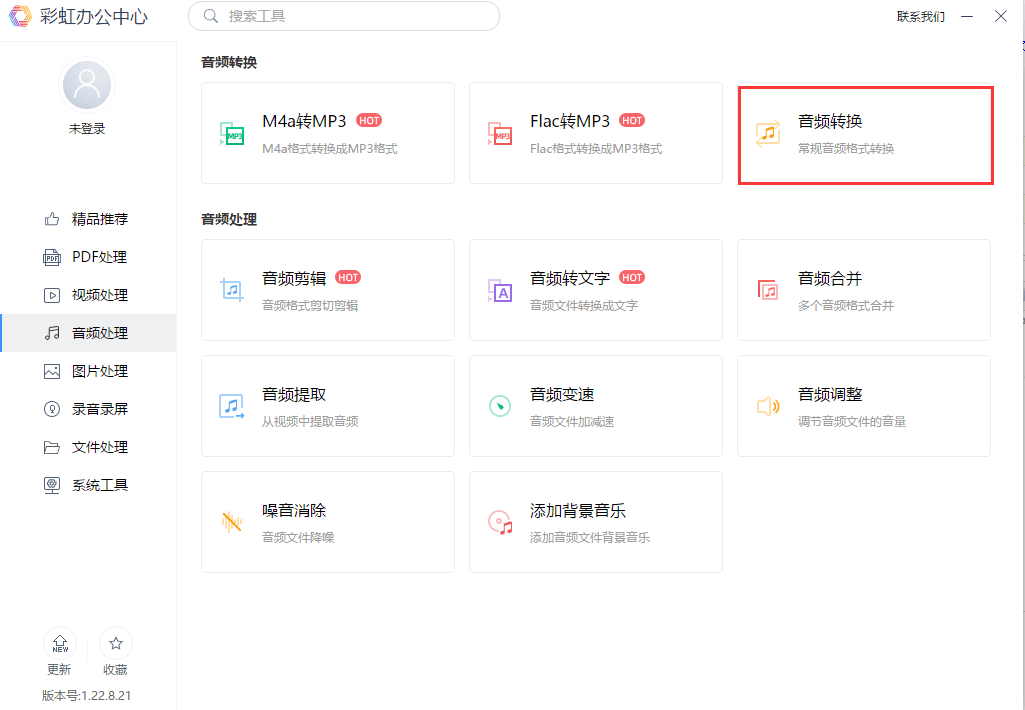Select the 音频转换 icon in the red-highlighted card
This screenshot has width=1025, height=710.
tap(768, 133)
